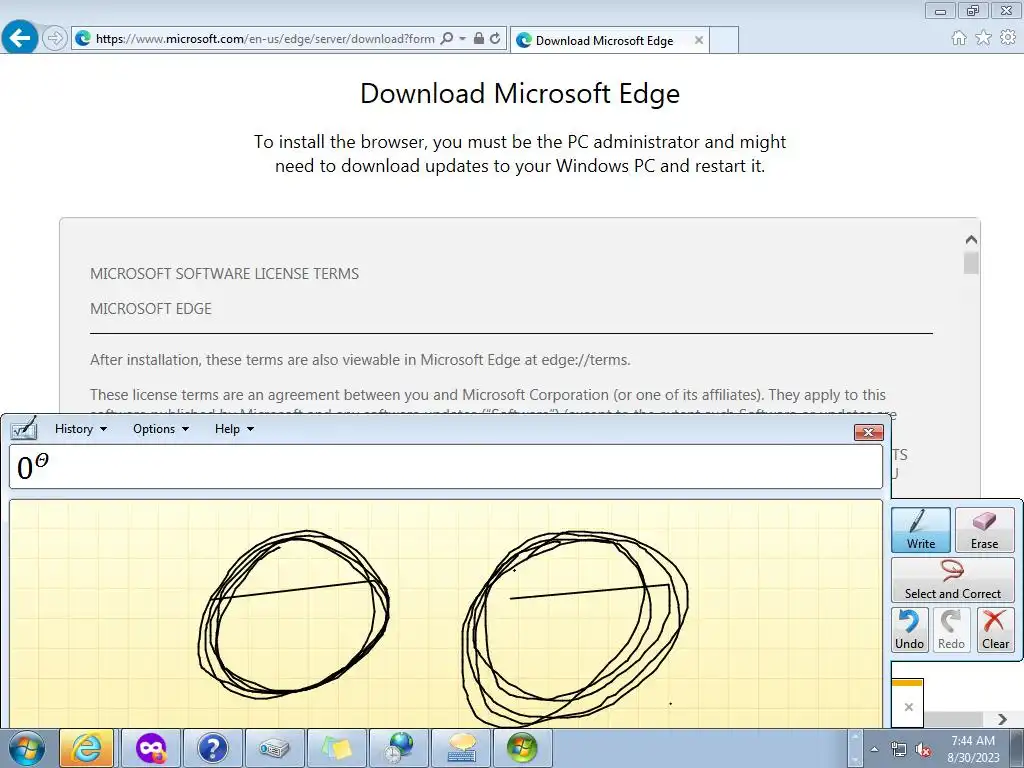
Task: Click the license scroll-up arrow
Action: (971, 240)
